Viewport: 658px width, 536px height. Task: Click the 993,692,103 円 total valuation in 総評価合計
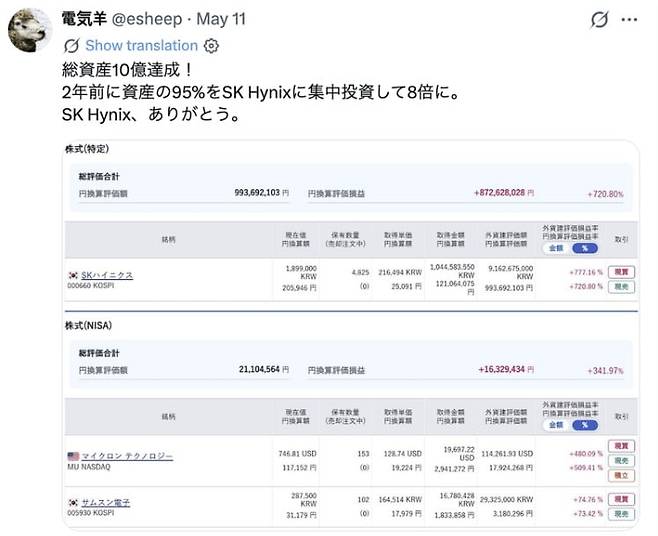point(261,193)
